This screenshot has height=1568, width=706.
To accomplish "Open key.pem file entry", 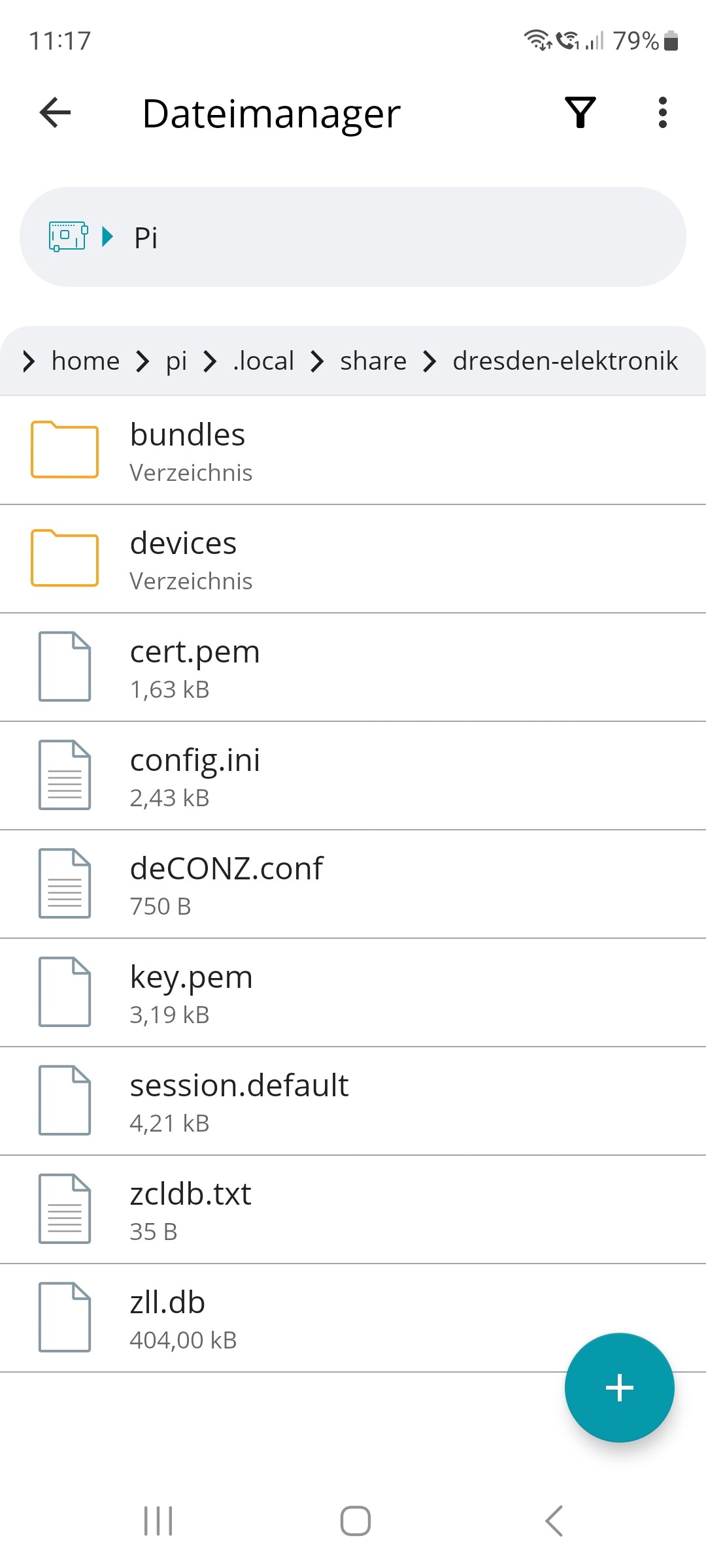I will pos(191,992).
